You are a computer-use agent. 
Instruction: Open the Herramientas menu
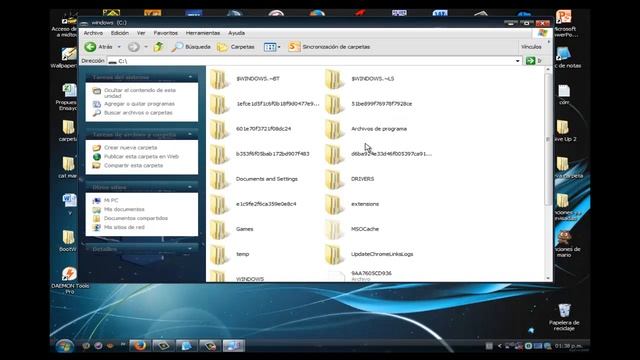[x=203, y=33]
